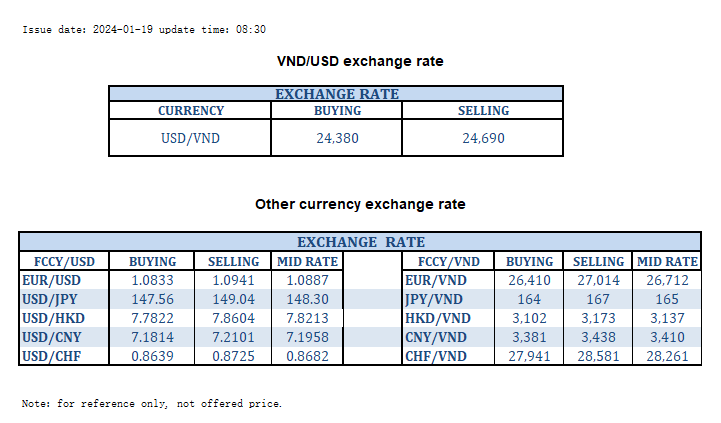The width and height of the screenshot is (721, 423).
Task: Click the "VND/USD exchange rate" heading
Action: [x=360, y=61]
